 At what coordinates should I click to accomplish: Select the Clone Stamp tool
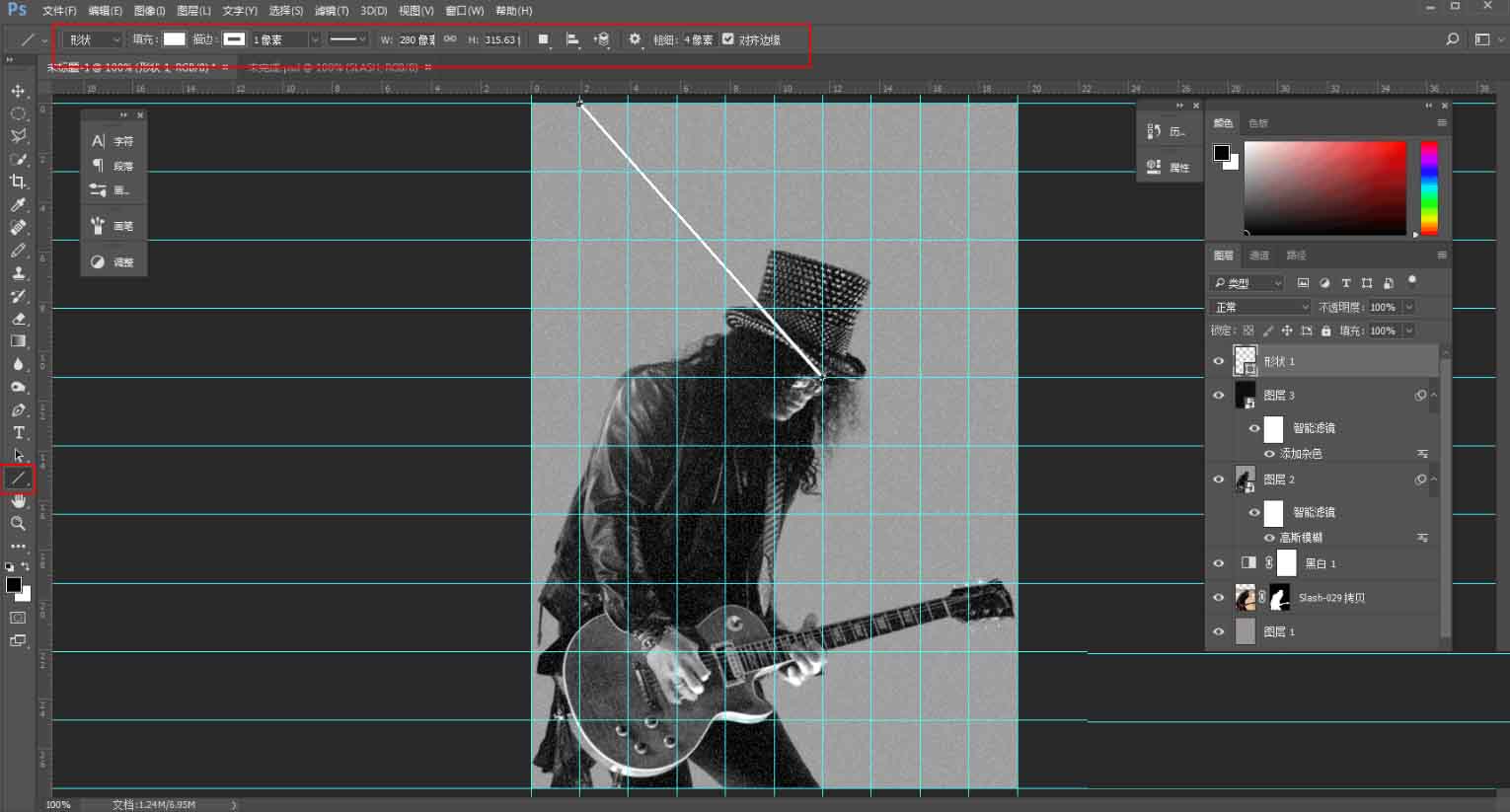point(18,273)
